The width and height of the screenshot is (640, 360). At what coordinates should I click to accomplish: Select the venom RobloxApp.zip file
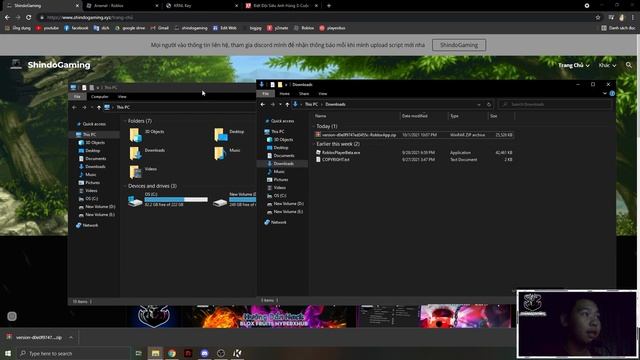click(413, 135)
